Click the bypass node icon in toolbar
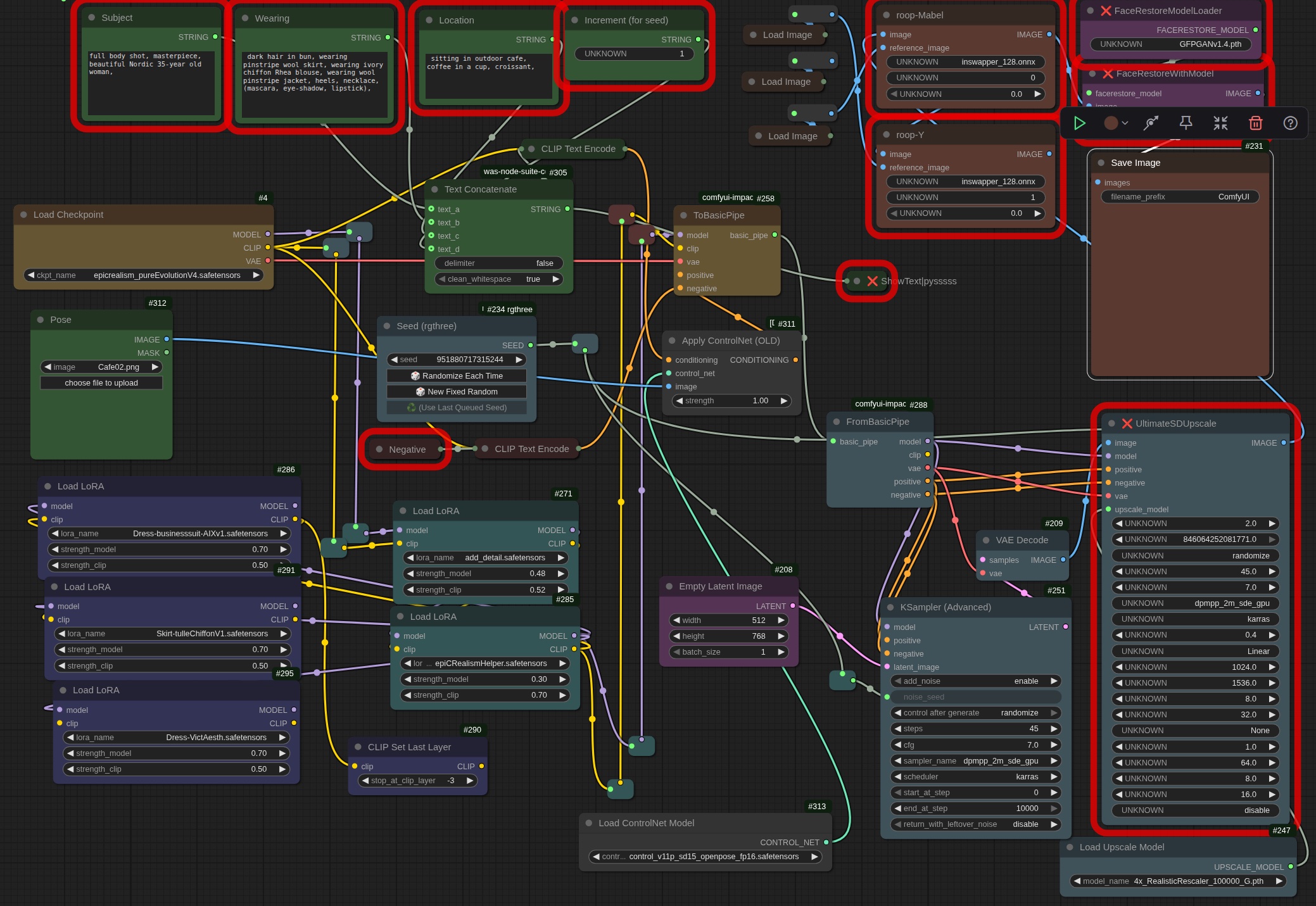This screenshot has height=906, width=1316. pos(1151,123)
